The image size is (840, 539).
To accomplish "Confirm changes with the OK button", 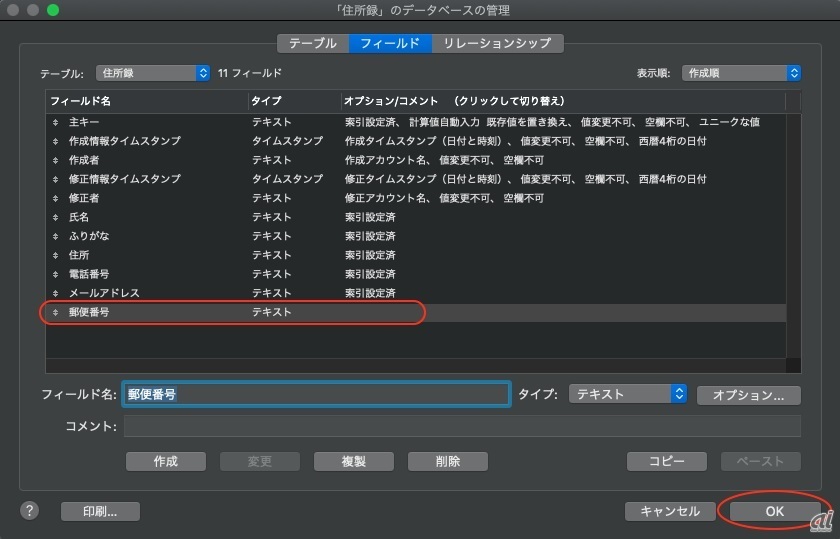I will coord(775,512).
